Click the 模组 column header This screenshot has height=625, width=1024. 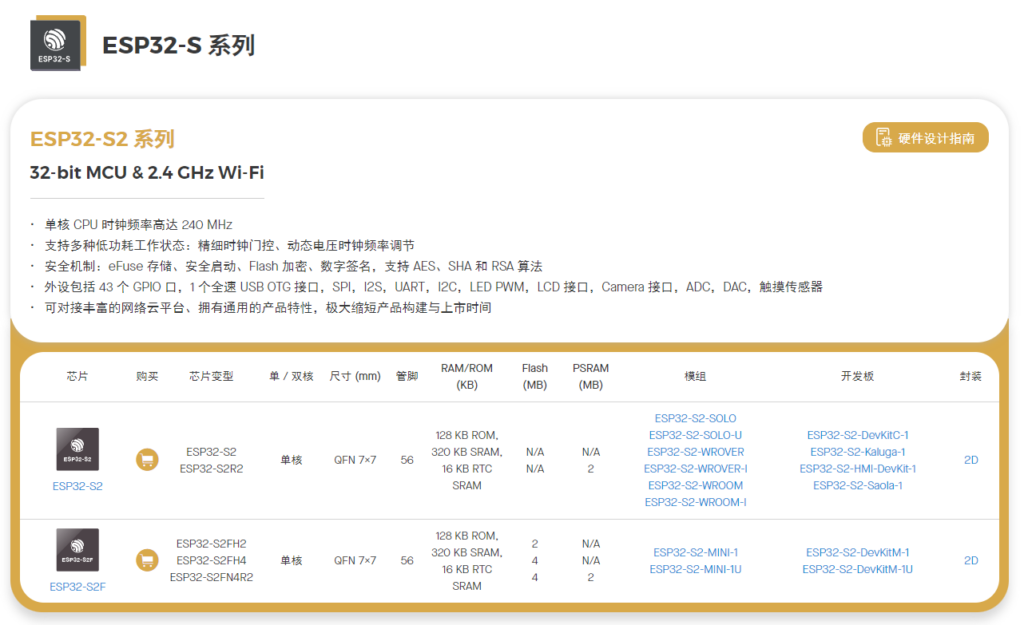coord(695,376)
